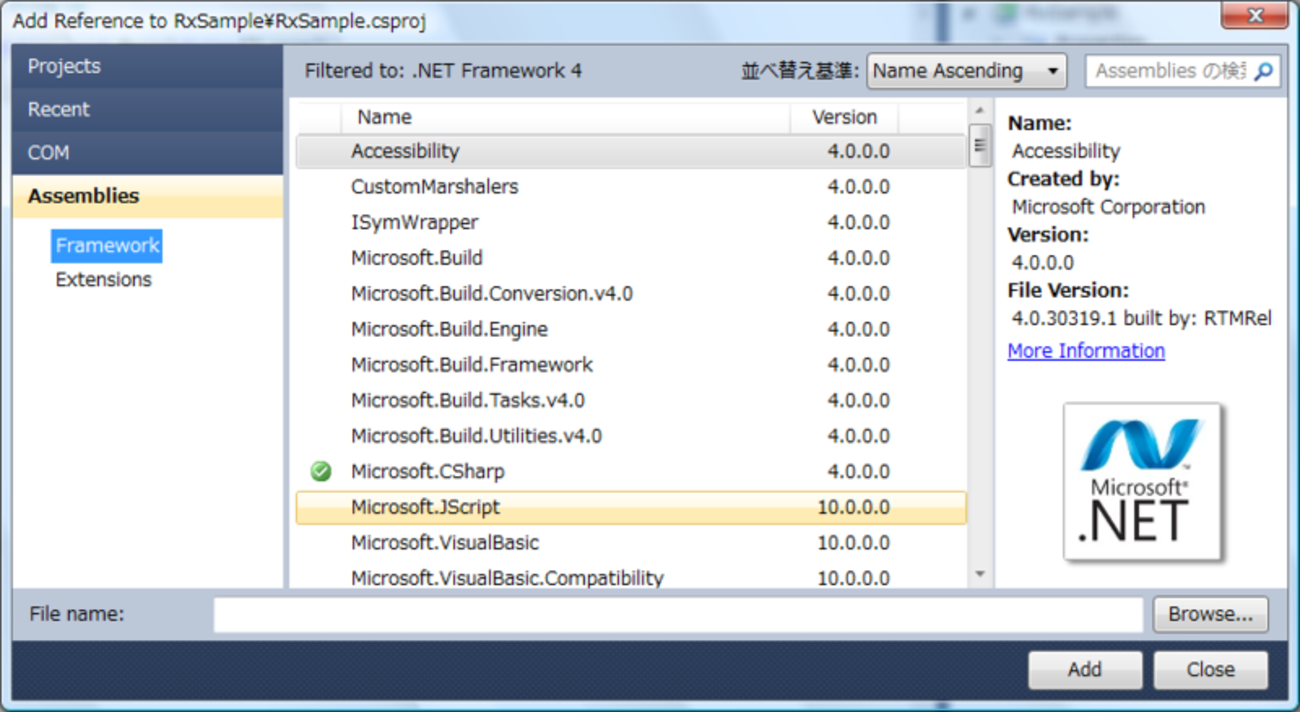Select Microsoft.VisualBasic.Compatibility in the list

[x=631, y=578]
